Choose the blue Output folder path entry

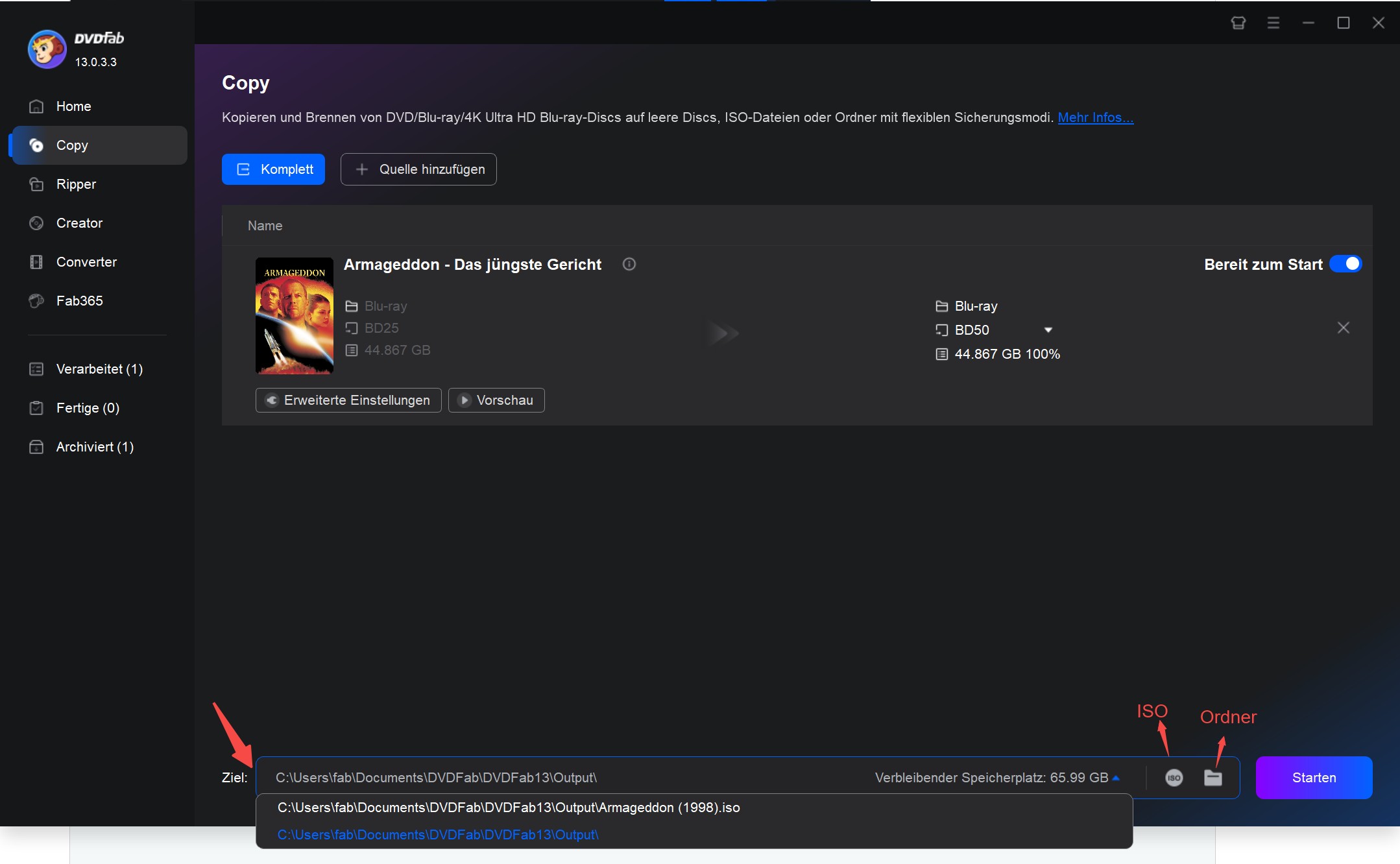coord(694,835)
